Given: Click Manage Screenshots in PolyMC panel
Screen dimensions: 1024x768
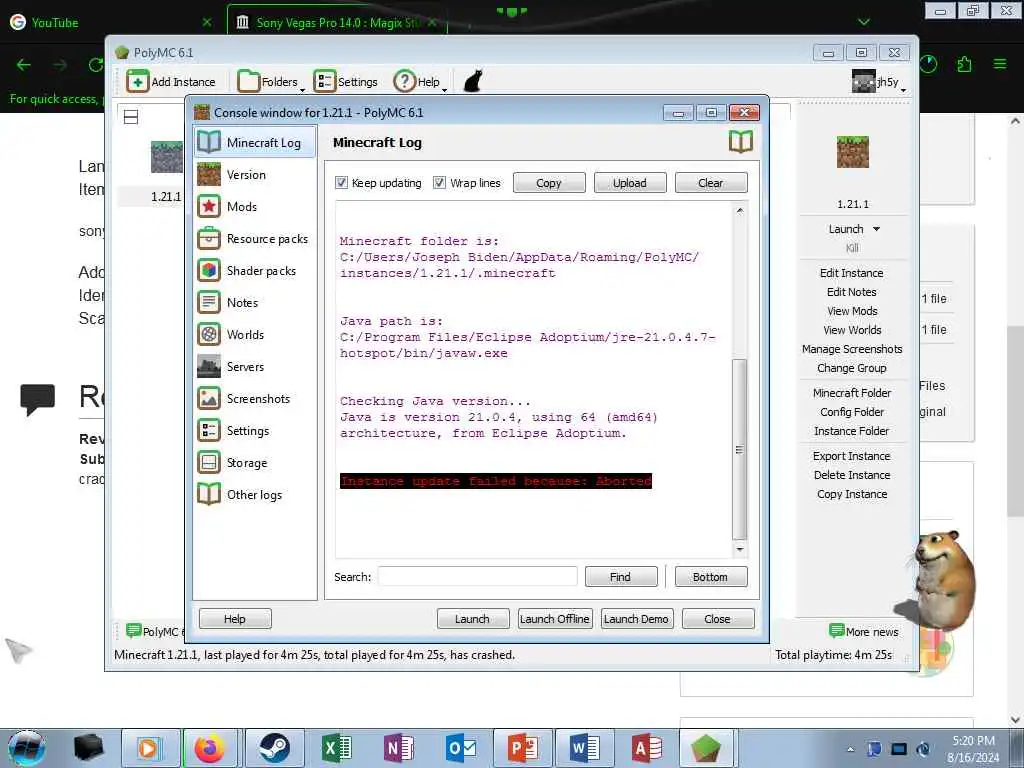Looking at the screenshot, I should [x=852, y=349].
